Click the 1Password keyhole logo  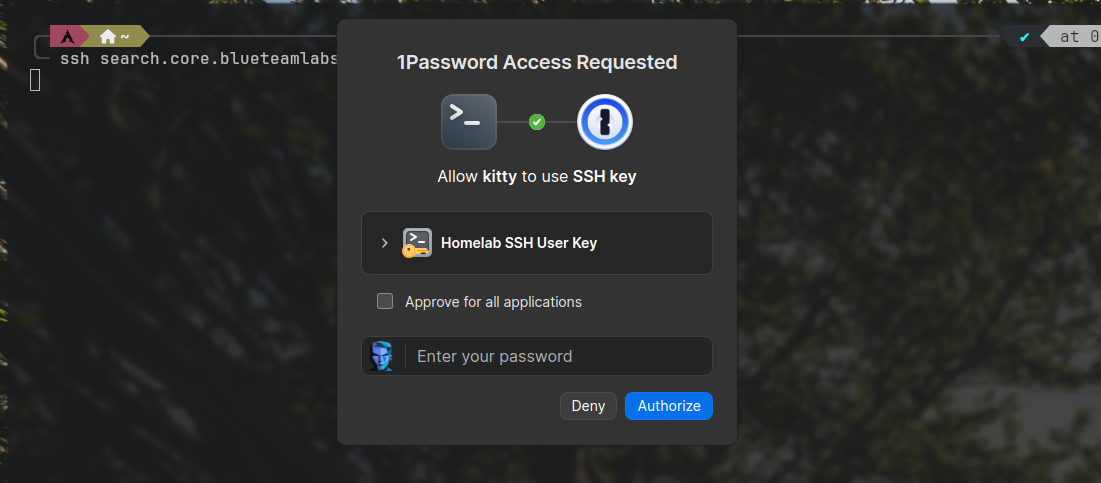coord(605,122)
